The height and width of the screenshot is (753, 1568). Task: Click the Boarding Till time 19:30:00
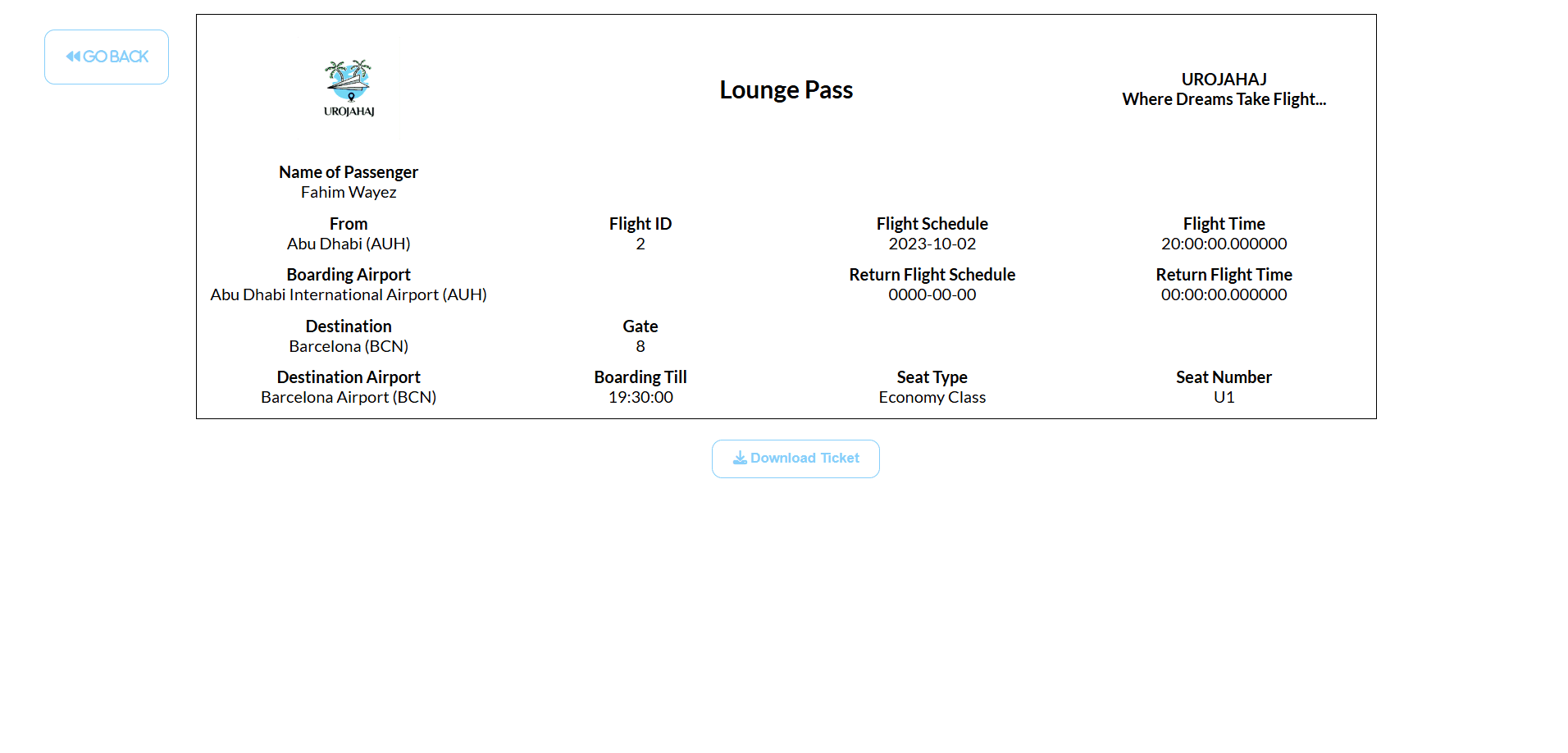pos(640,398)
